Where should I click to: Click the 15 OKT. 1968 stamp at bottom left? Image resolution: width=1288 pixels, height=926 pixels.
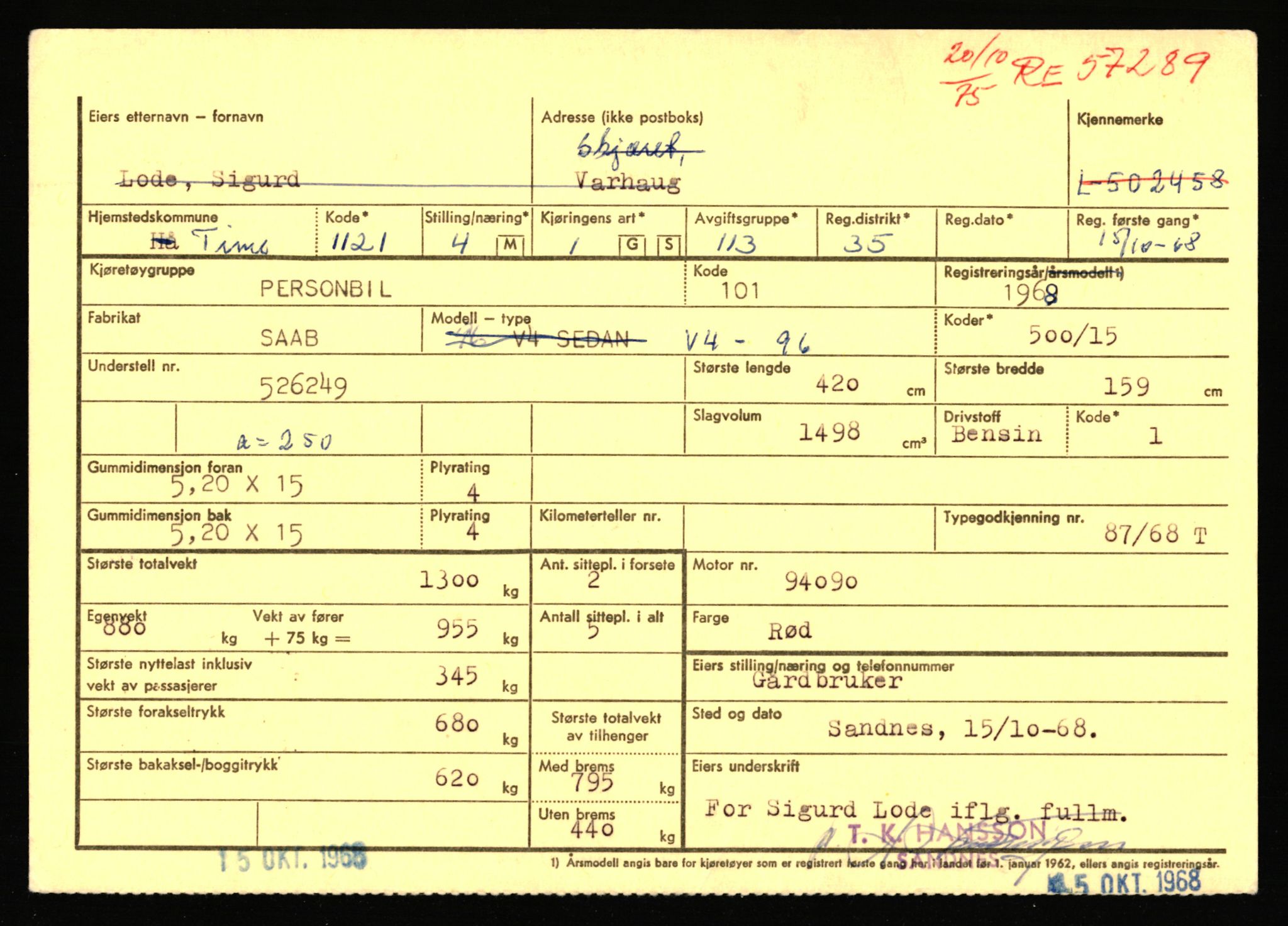point(292,858)
